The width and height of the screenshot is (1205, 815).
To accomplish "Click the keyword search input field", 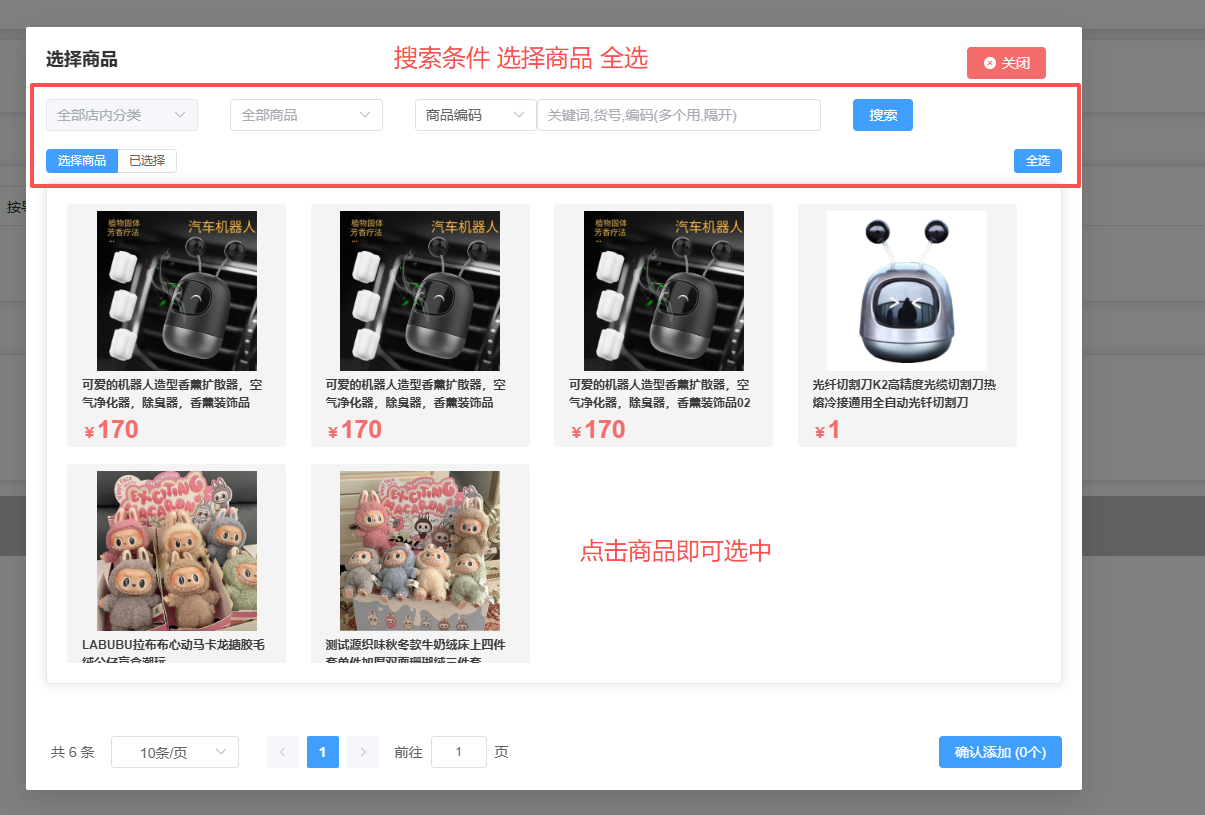I will point(678,115).
